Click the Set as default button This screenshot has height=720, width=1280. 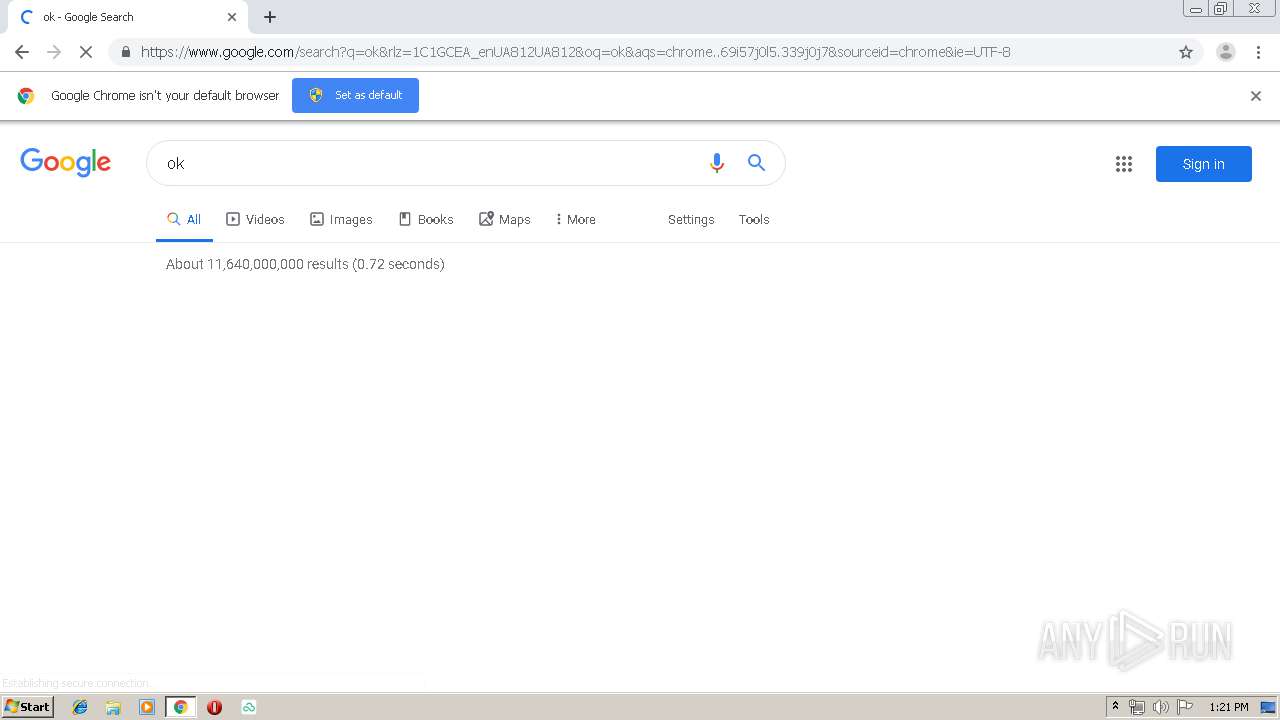tap(355, 95)
